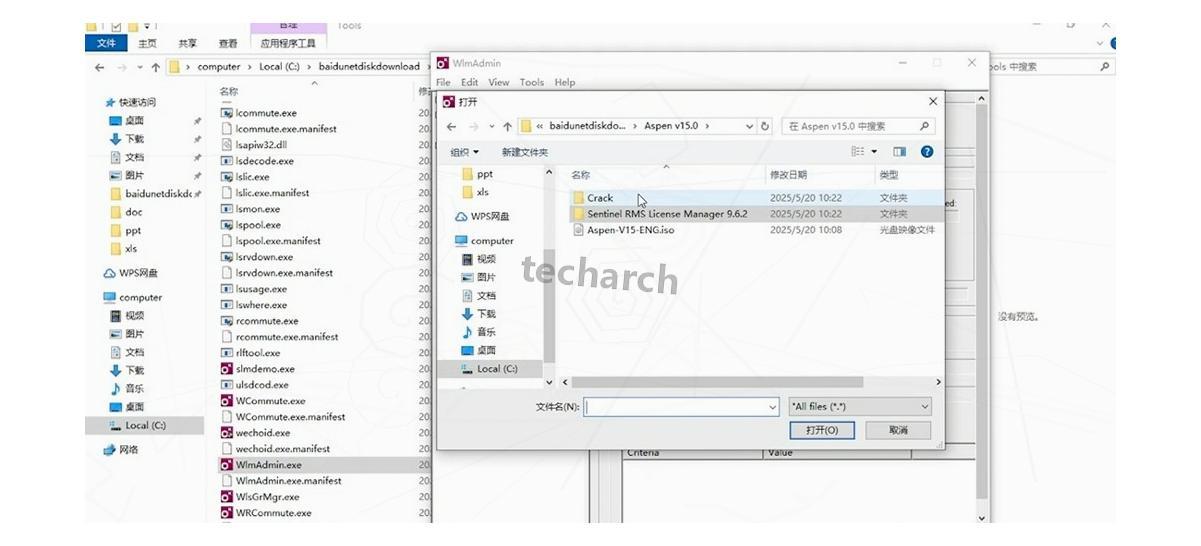The height and width of the screenshot is (546, 1201).
Task: Open WlmAdmin Tools menu
Action: pyautogui.click(x=531, y=82)
